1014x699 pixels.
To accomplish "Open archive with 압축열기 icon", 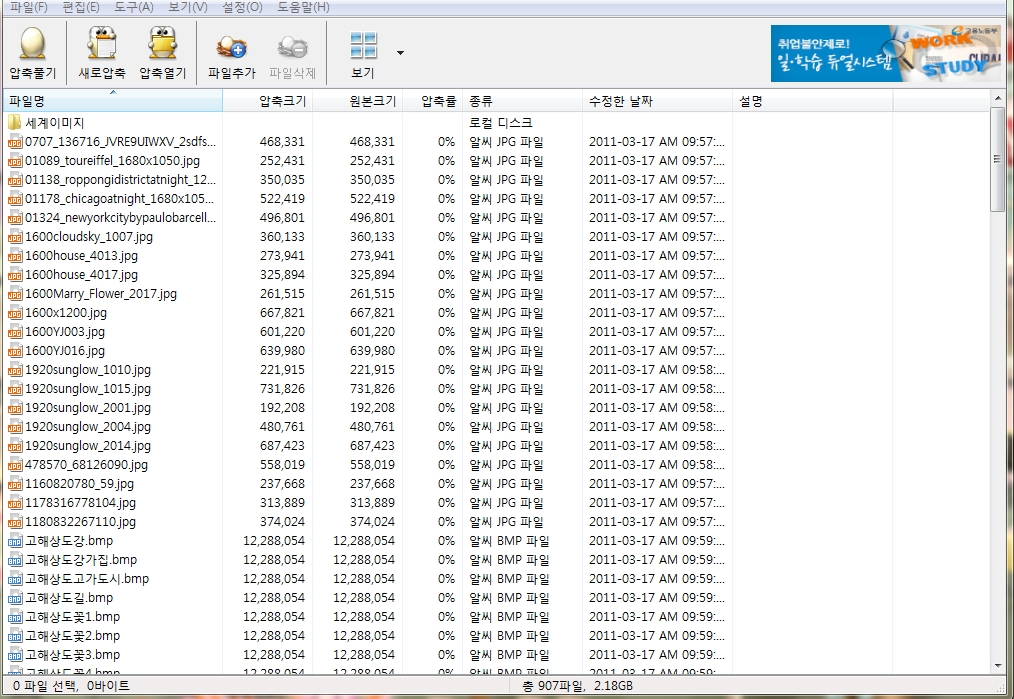I will (163, 45).
